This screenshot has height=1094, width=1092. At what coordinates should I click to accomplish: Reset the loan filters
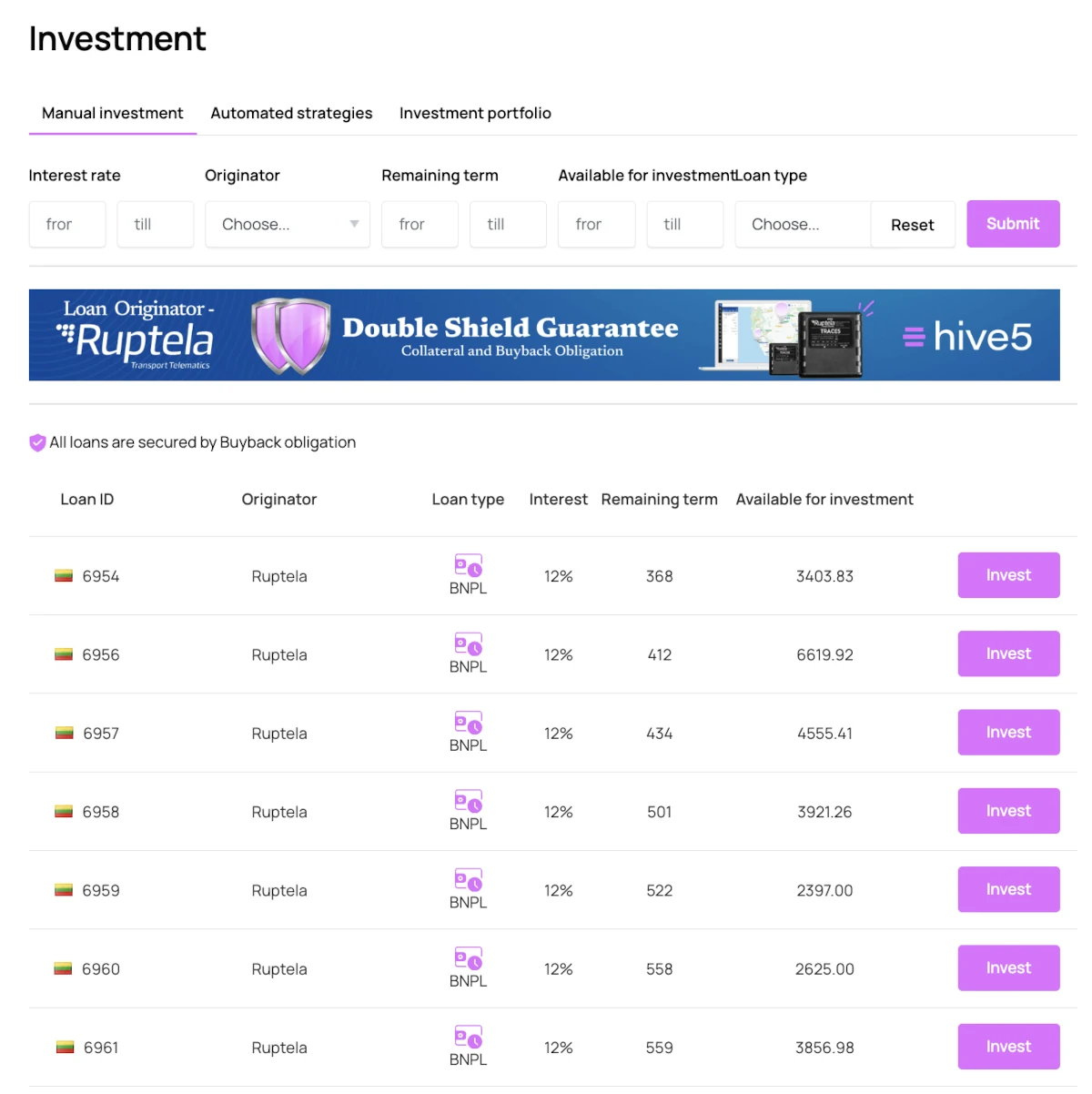913,225
